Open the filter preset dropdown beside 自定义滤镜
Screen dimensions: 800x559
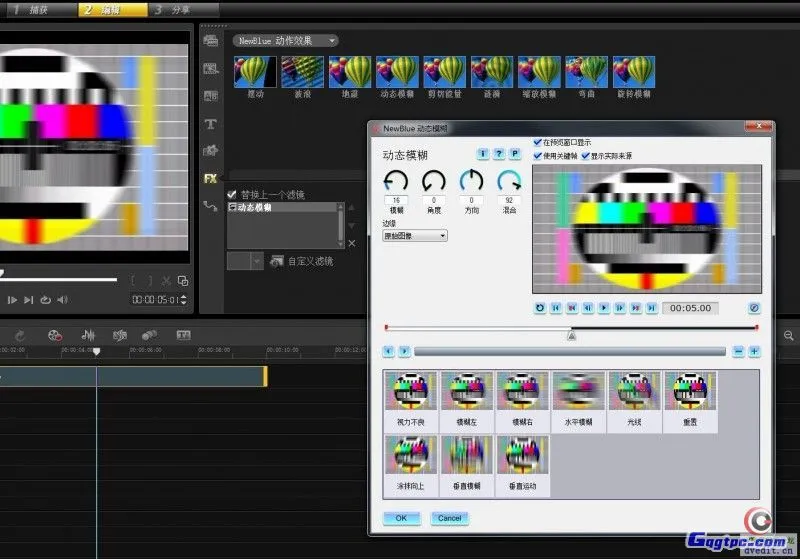pyautogui.click(x=257, y=261)
